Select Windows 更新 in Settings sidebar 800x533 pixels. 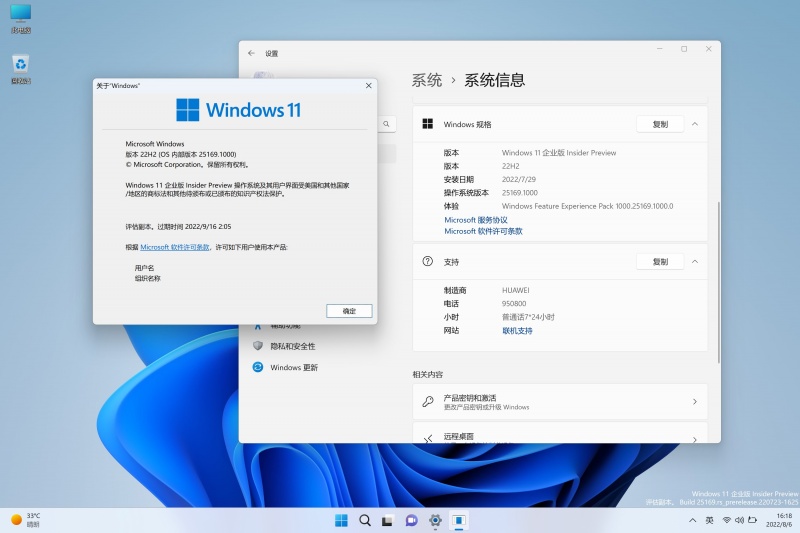(294, 367)
